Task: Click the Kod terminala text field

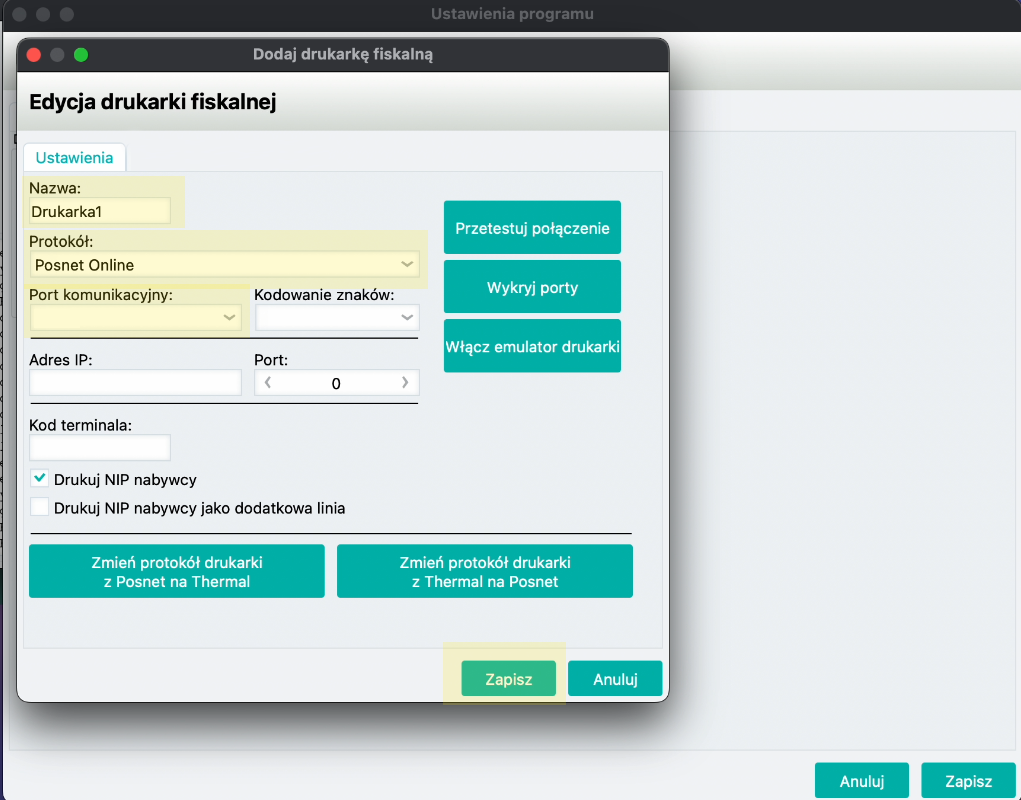Action: [x=99, y=447]
